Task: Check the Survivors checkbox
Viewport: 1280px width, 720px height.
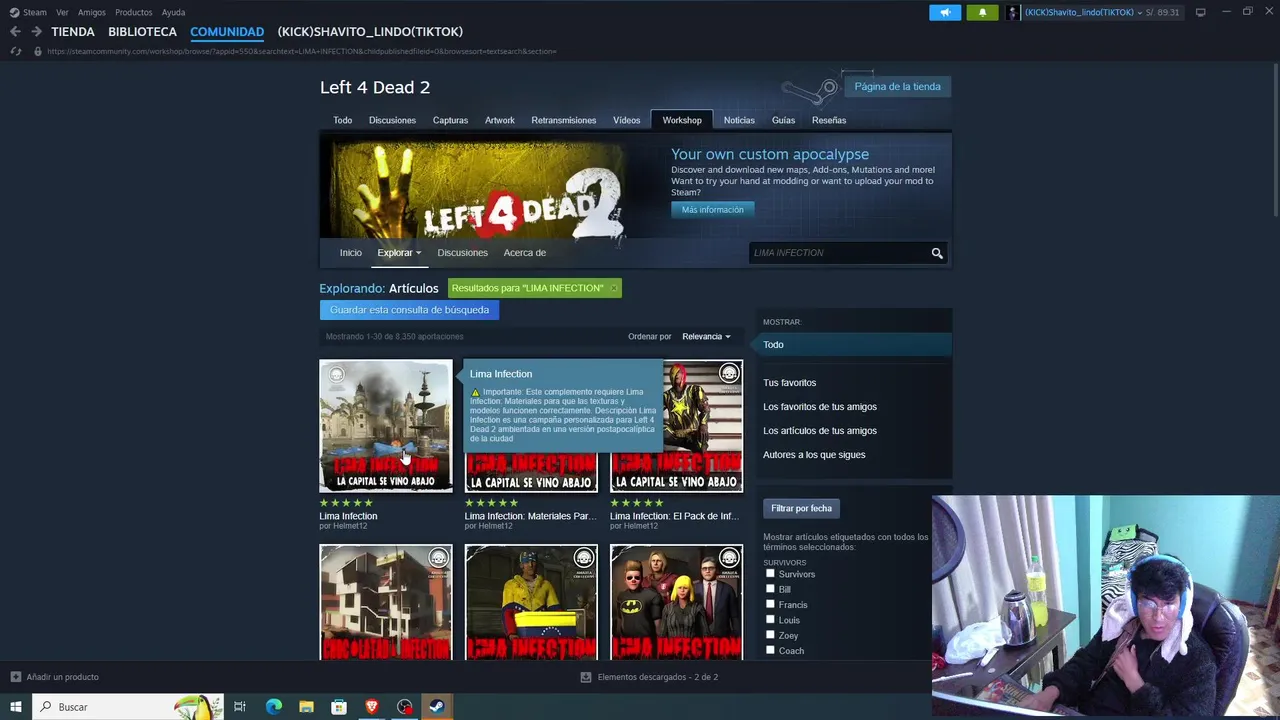Action: click(770, 574)
